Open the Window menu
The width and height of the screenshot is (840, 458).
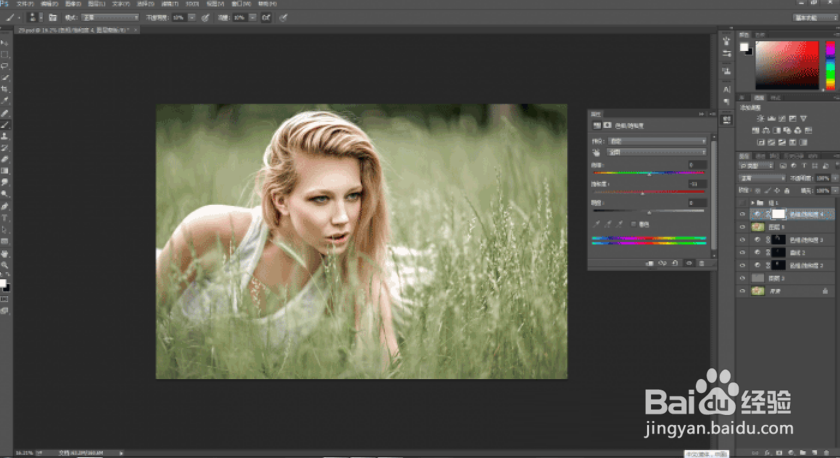point(240,4)
